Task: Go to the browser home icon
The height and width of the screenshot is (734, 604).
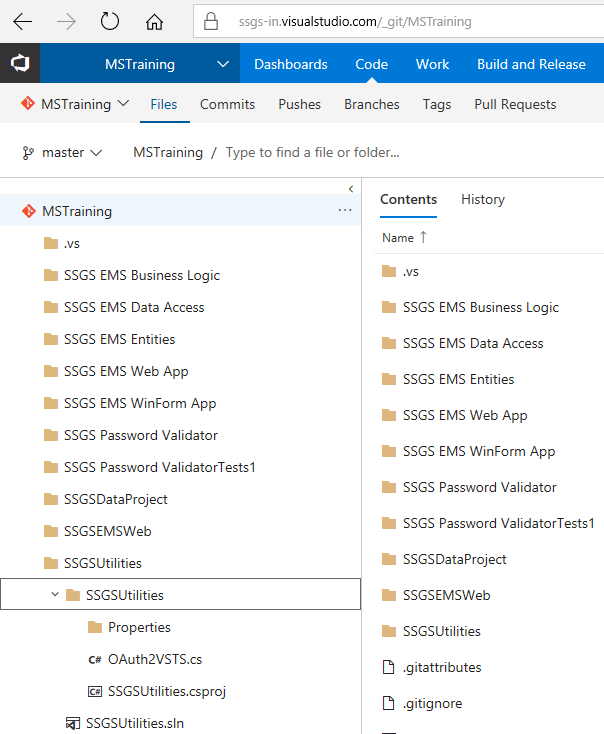Action: [154, 22]
